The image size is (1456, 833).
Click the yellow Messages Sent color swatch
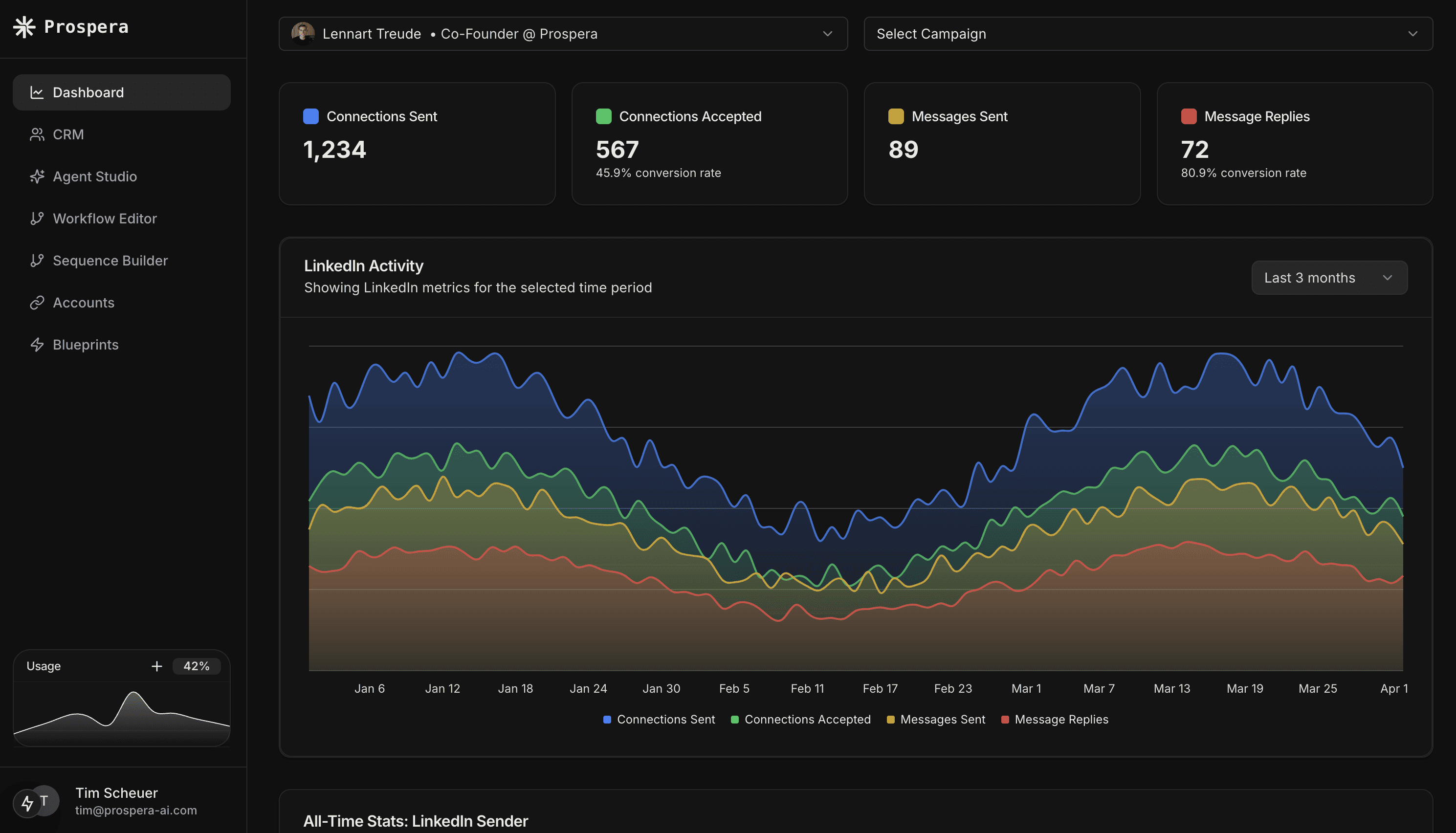point(896,116)
